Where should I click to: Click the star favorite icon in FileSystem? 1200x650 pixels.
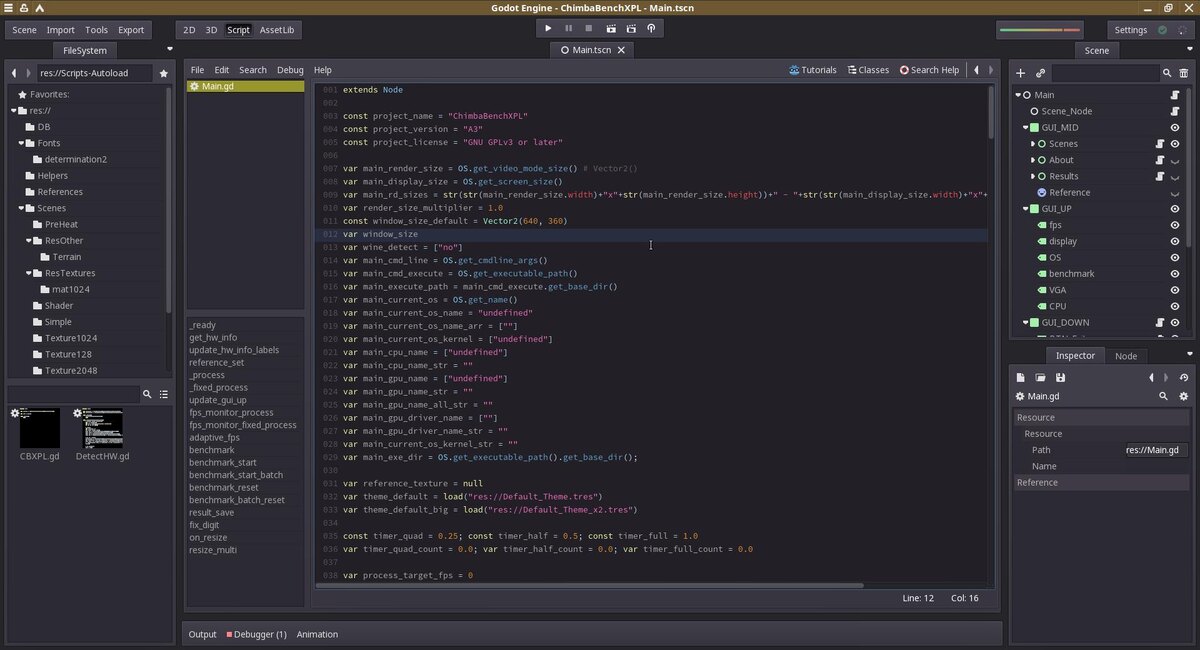tap(164, 73)
